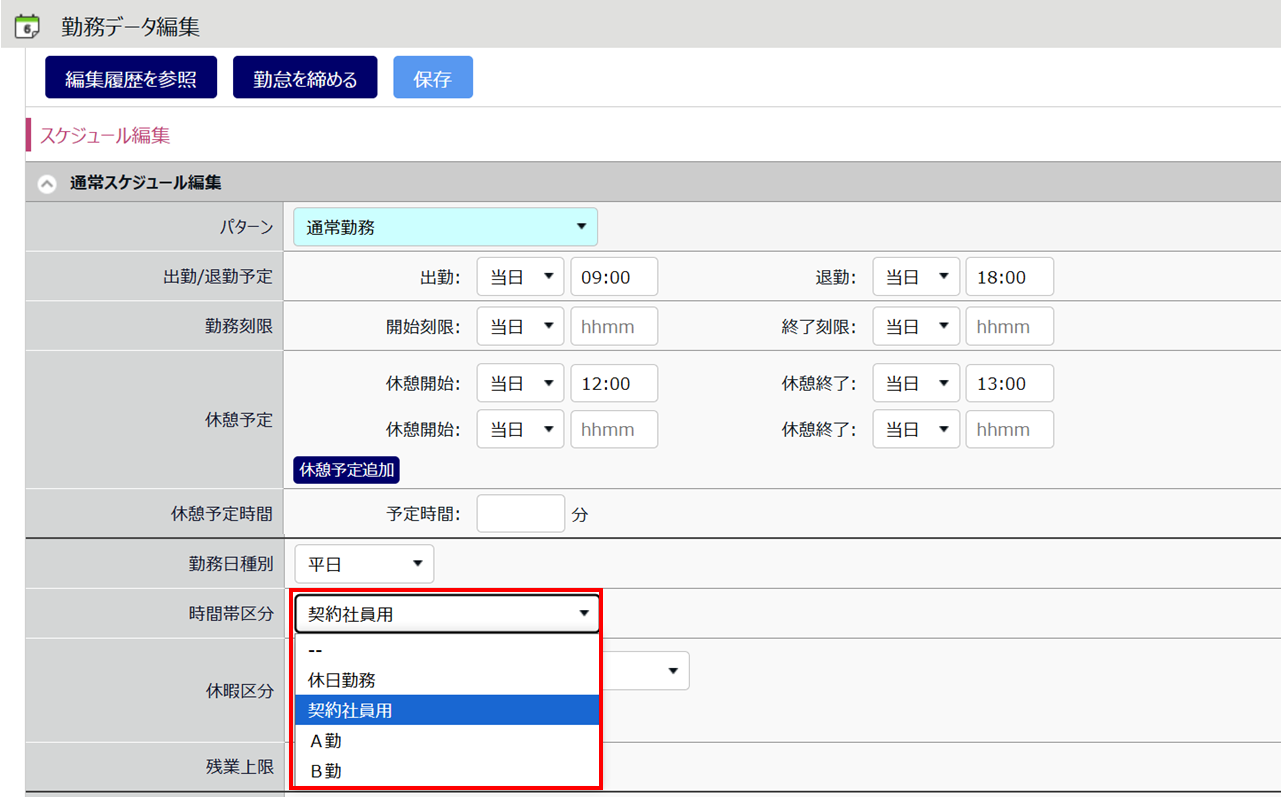Click the 終了刻限 time input field

pyautogui.click(x=1009, y=327)
